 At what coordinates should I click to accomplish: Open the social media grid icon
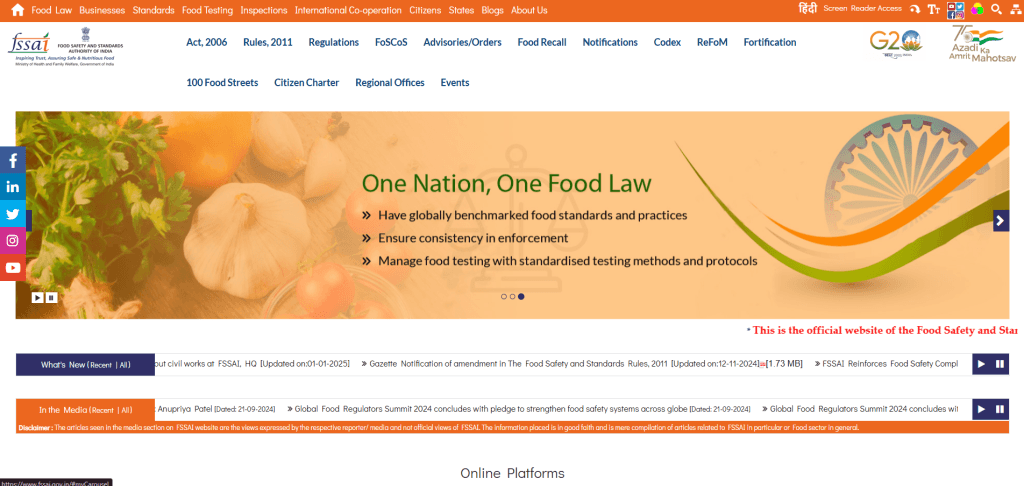tap(955, 10)
